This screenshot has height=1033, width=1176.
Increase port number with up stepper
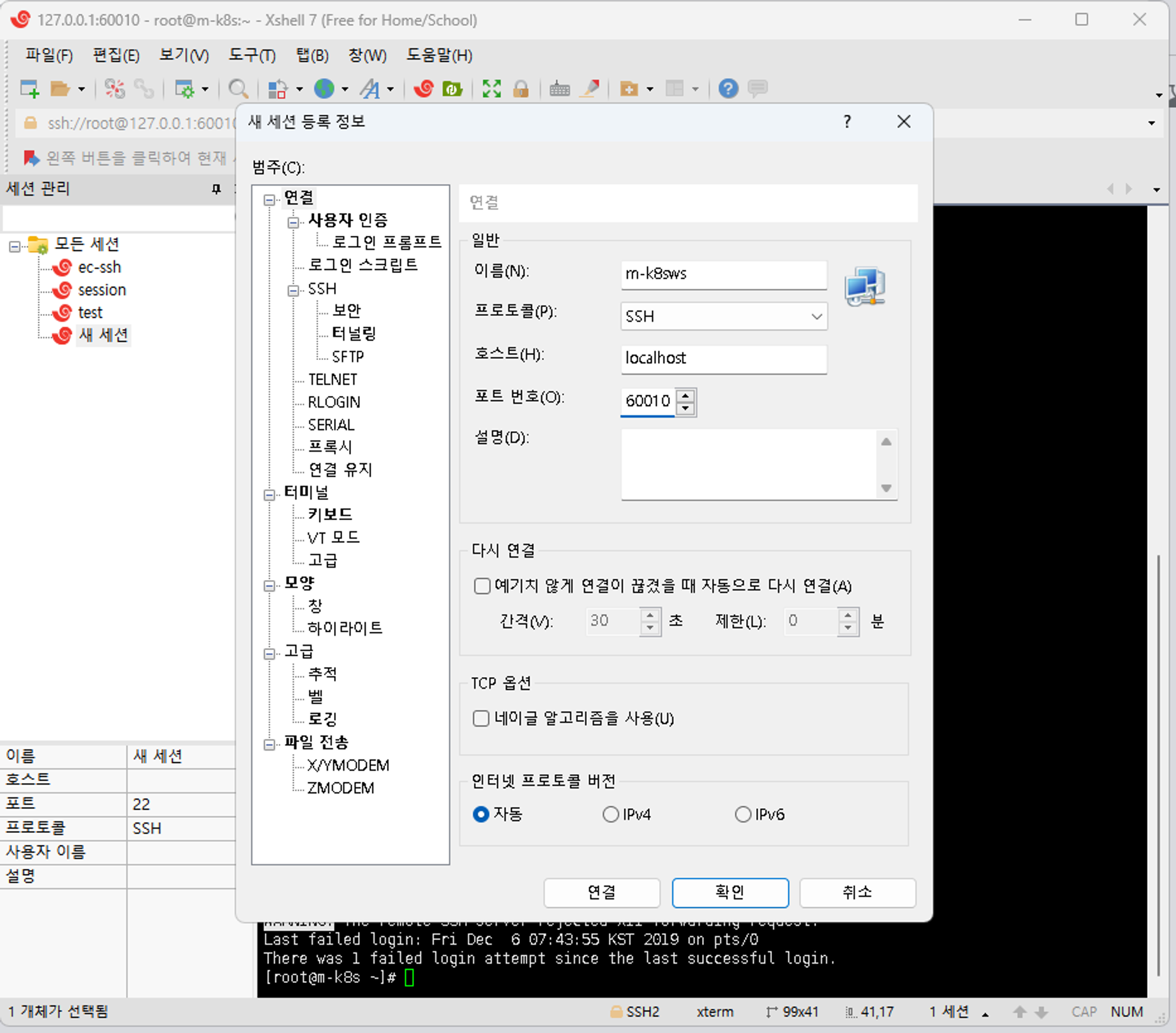pyautogui.click(x=686, y=395)
